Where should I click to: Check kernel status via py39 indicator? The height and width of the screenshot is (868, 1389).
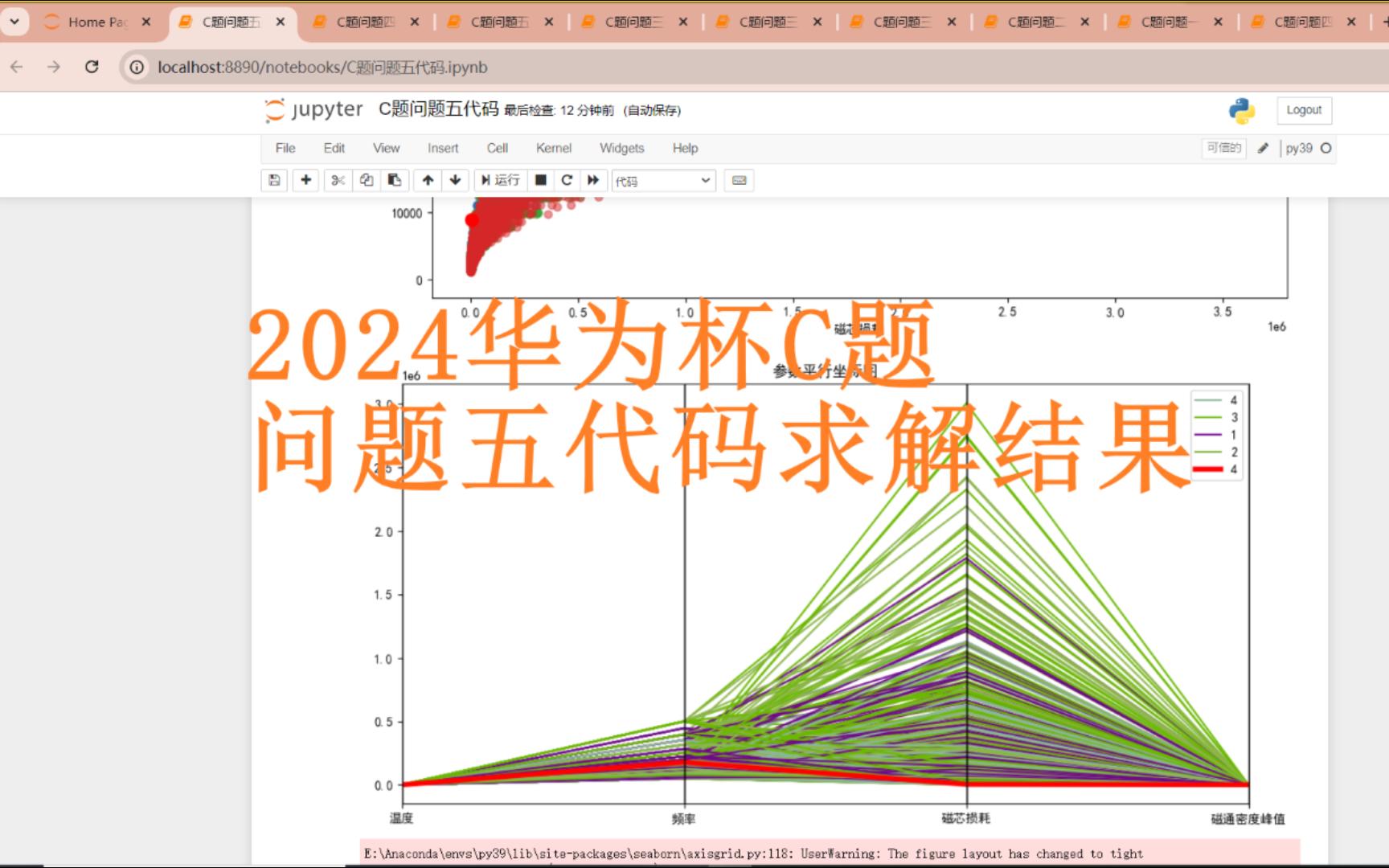coord(1299,148)
